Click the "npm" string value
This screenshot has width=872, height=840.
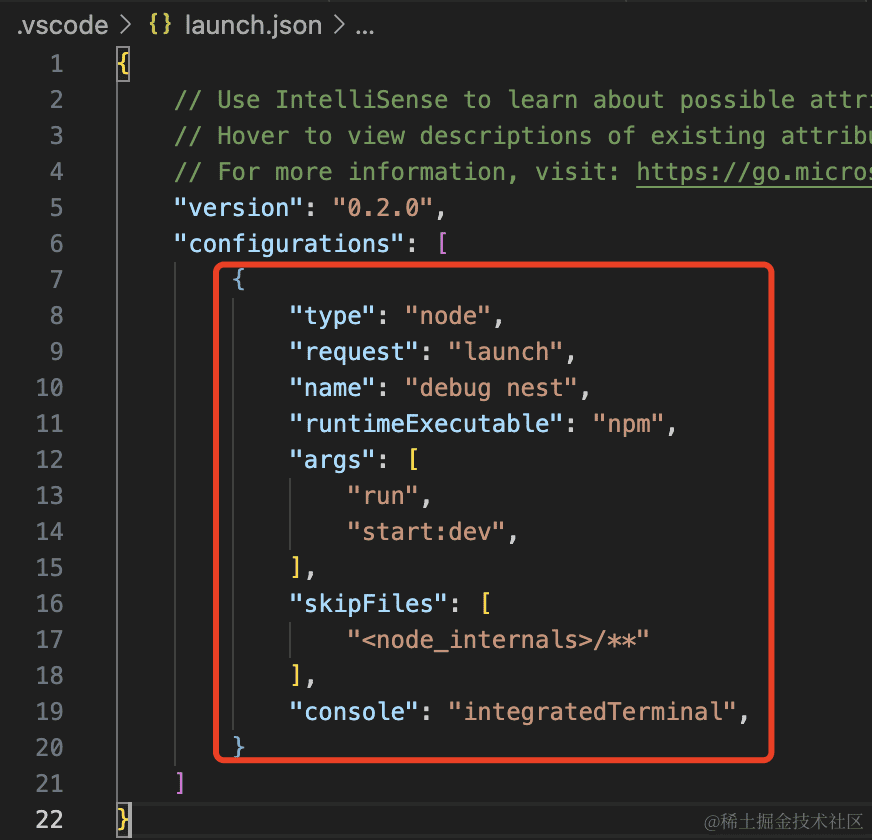click(x=628, y=423)
